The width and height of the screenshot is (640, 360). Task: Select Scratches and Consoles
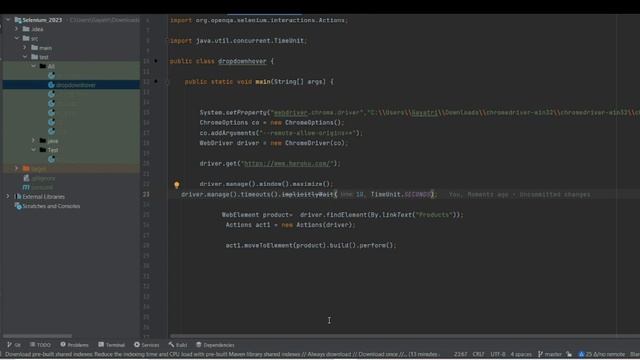(51, 206)
